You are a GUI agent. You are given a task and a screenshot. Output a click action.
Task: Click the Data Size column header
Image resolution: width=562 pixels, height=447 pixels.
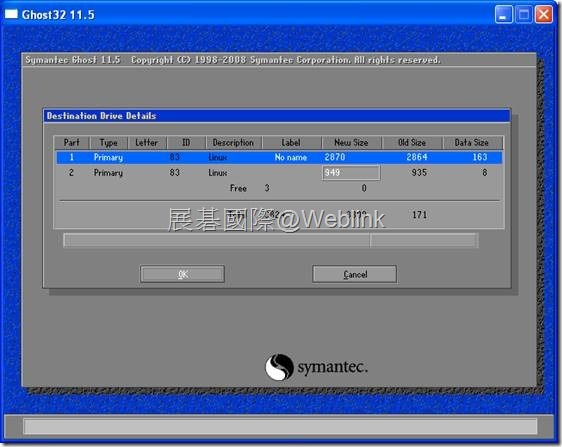tap(472, 143)
